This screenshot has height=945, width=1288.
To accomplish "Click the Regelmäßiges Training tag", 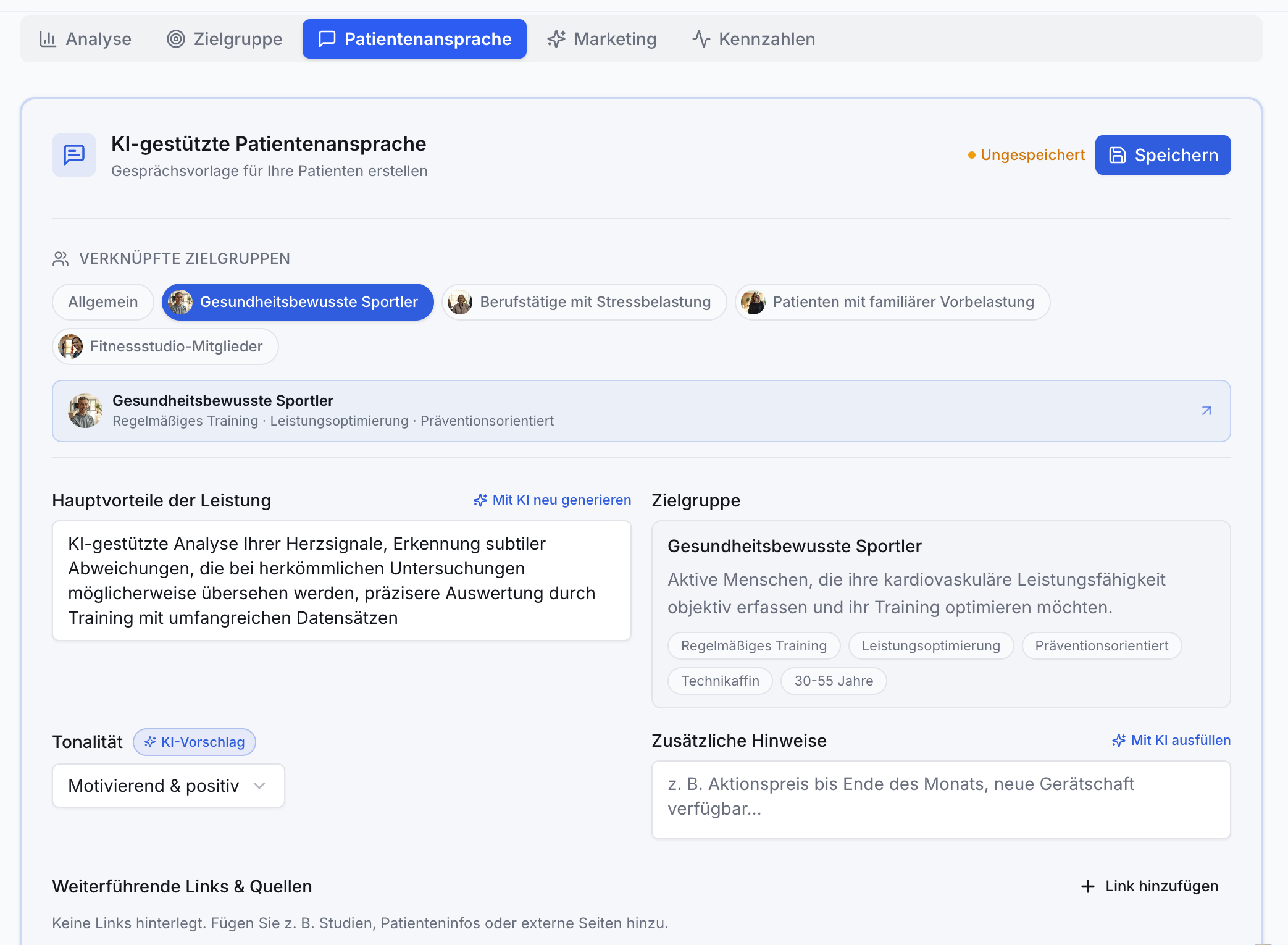I will (754, 645).
